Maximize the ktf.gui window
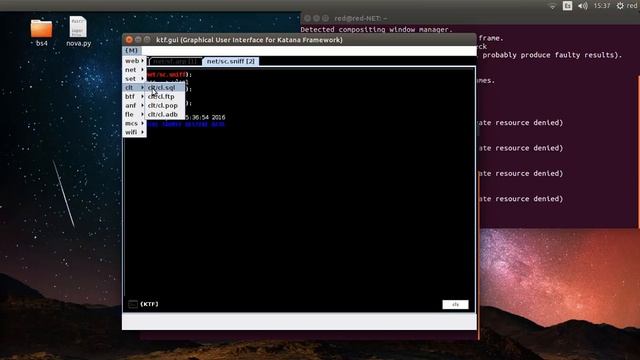The width and height of the screenshot is (640, 360). 147,40
